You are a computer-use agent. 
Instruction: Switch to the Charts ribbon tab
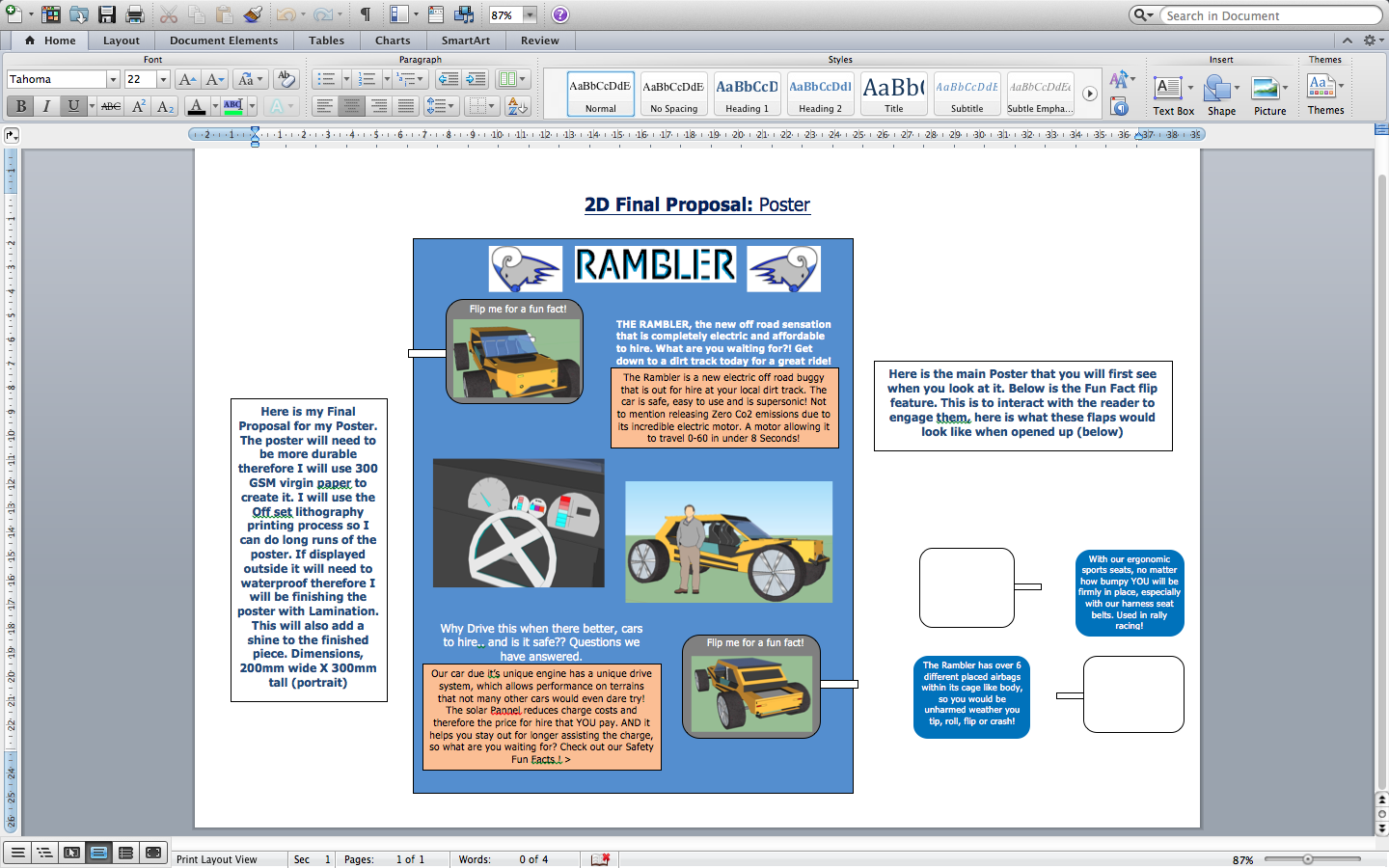click(x=393, y=41)
